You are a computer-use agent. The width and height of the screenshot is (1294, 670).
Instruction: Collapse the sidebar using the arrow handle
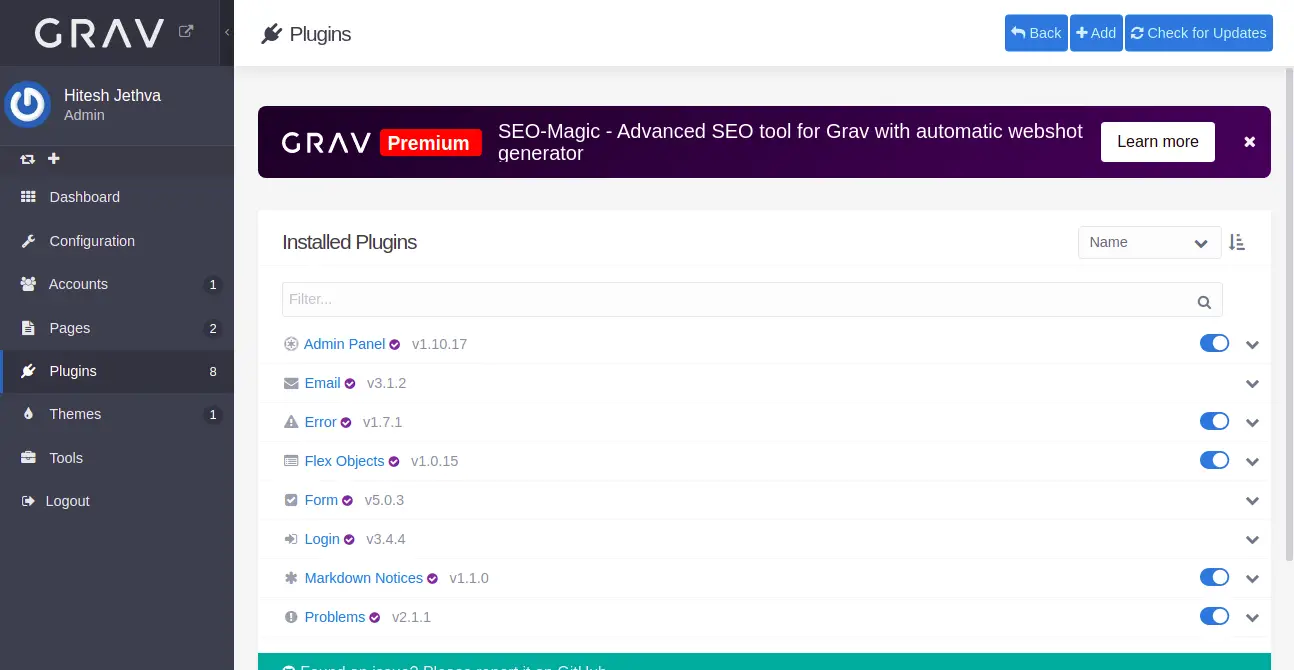pyautogui.click(x=227, y=33)
